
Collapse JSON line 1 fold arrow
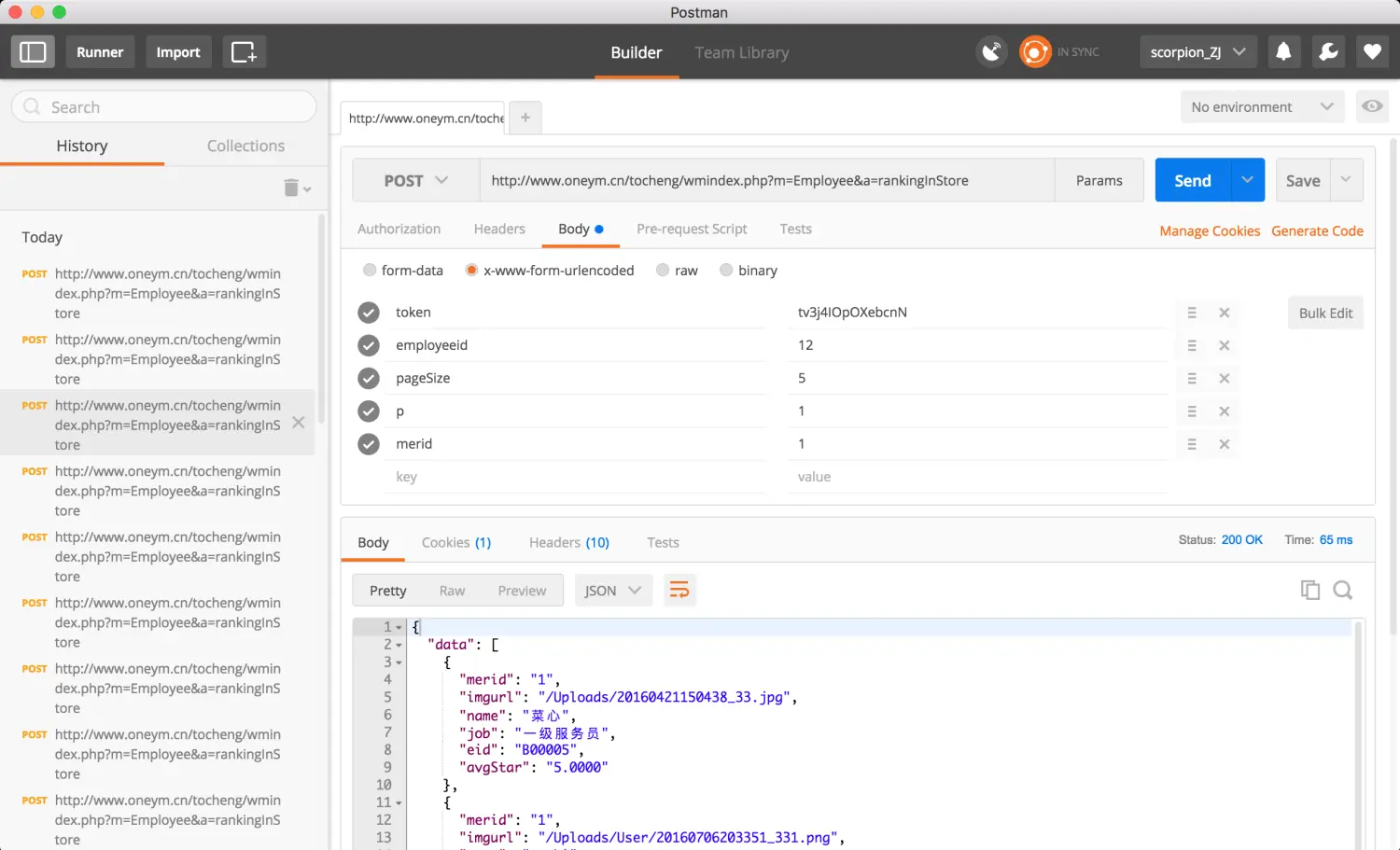(x=399, y=628)
